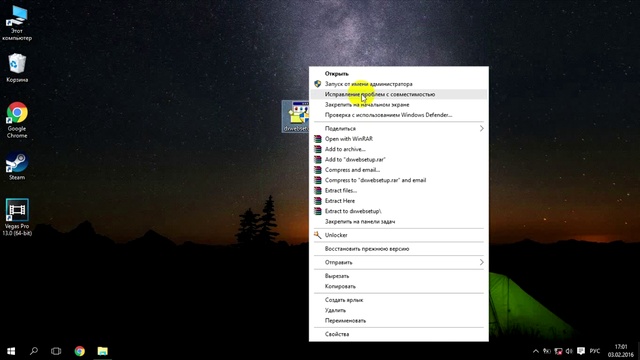This screenshot has width=640, height=360.
Task: Open the Action Center notification icon
Action: point(581,351)
